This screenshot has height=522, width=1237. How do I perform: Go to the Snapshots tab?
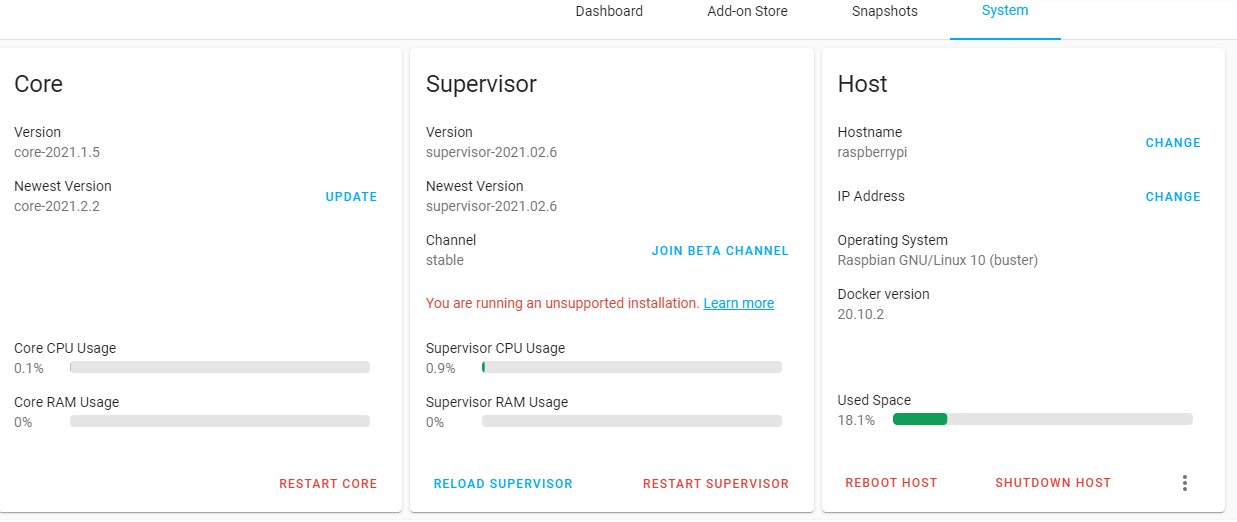(x=884, y=11)
